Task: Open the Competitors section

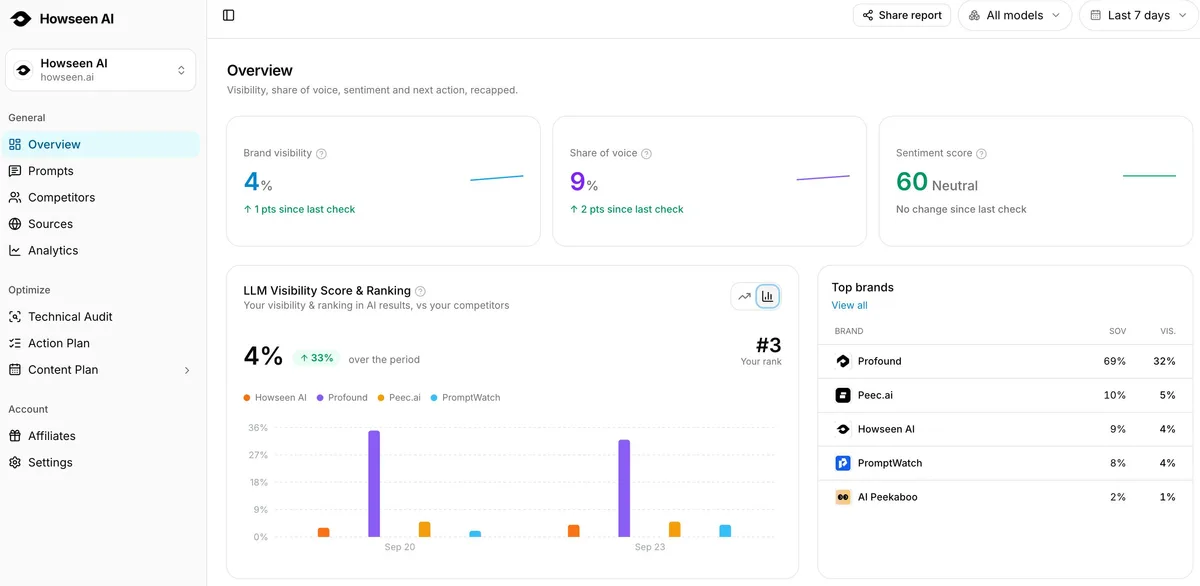Action: tap(100, 197)
